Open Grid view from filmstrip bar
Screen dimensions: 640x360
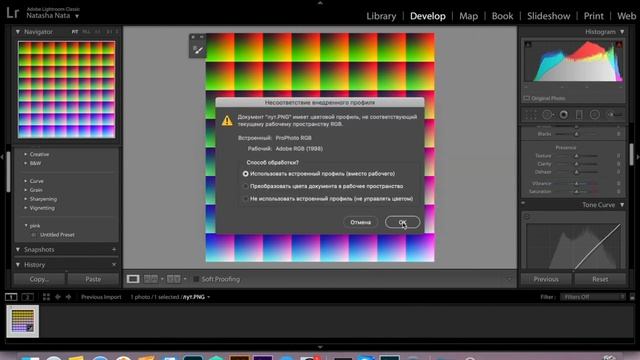pyautogui.click(x=46, y=297)
